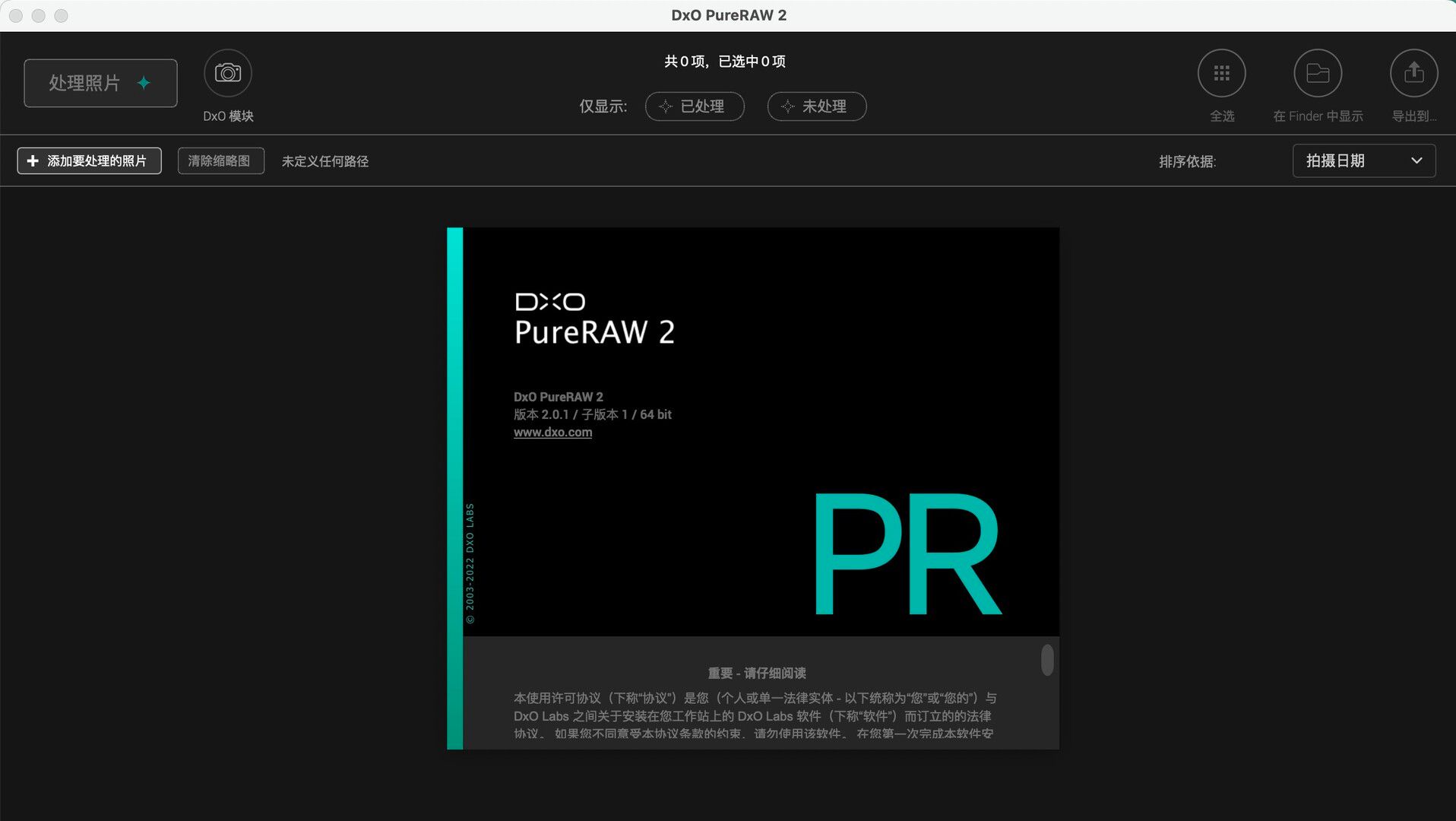Toggle the 未处理 unprocessed filter

coord(817,106)
